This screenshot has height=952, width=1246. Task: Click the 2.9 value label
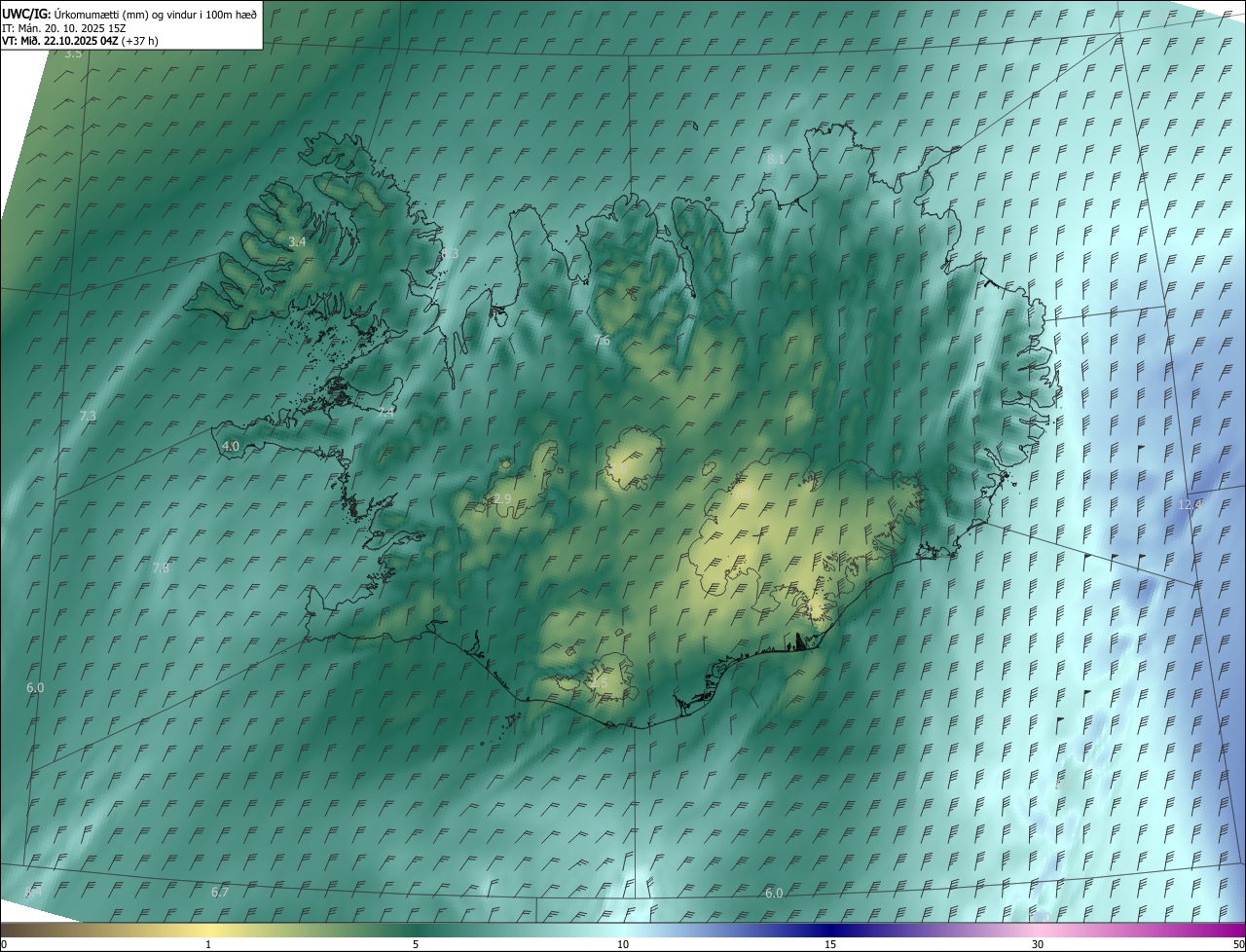502,498
